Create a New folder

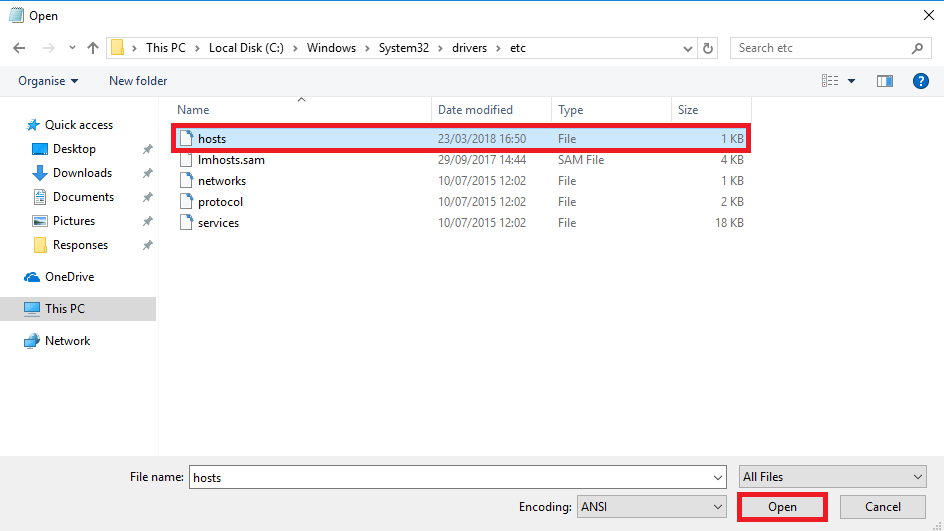pos(138,81)
